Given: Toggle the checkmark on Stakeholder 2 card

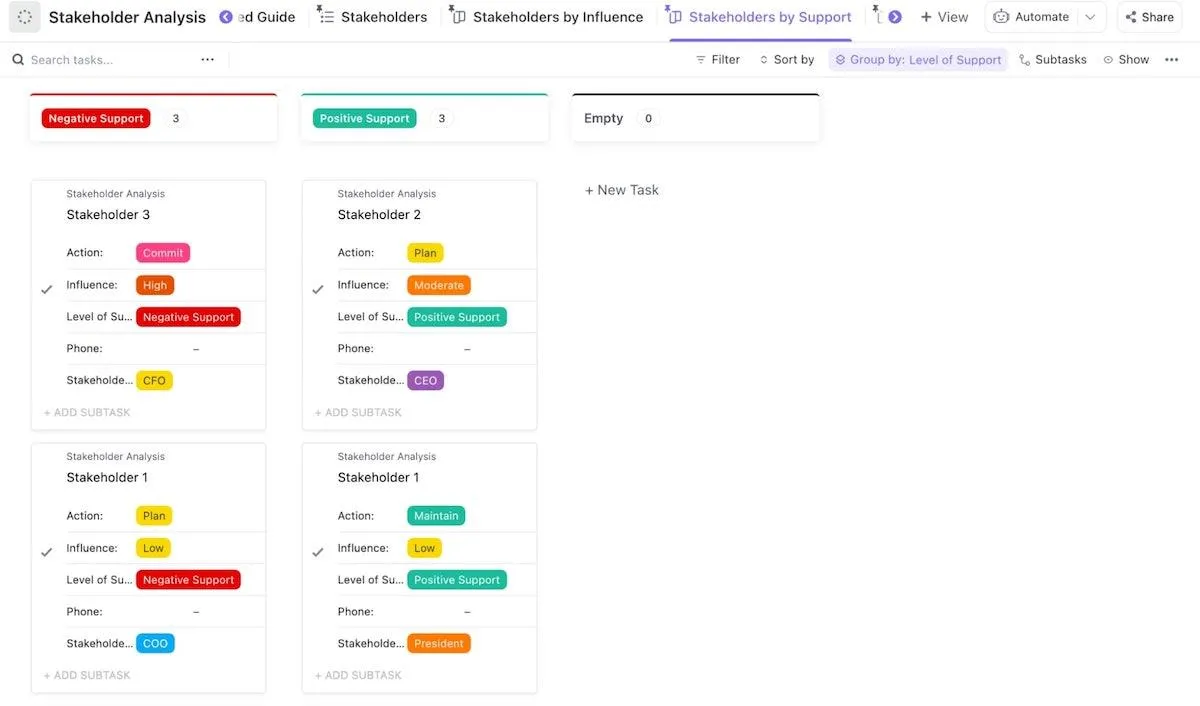Looking at the screenshot, I should (318, 290).
